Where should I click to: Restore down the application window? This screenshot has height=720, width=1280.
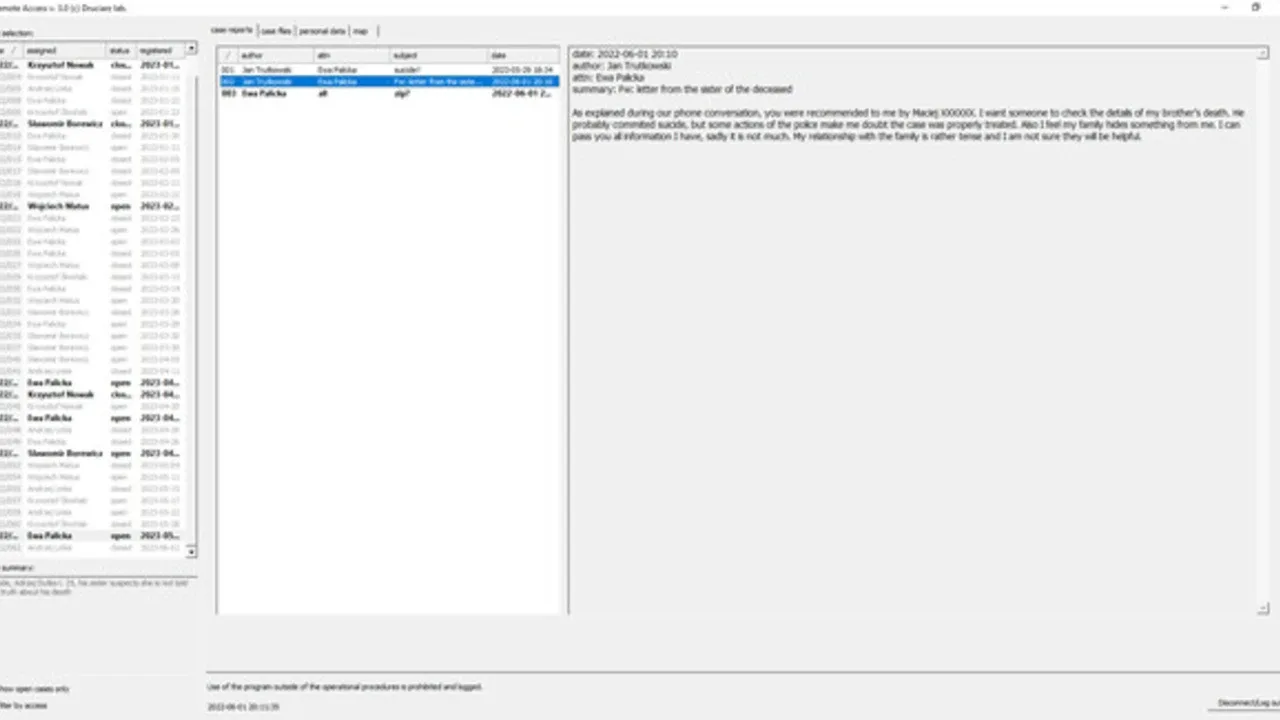tap(1256, 7)
